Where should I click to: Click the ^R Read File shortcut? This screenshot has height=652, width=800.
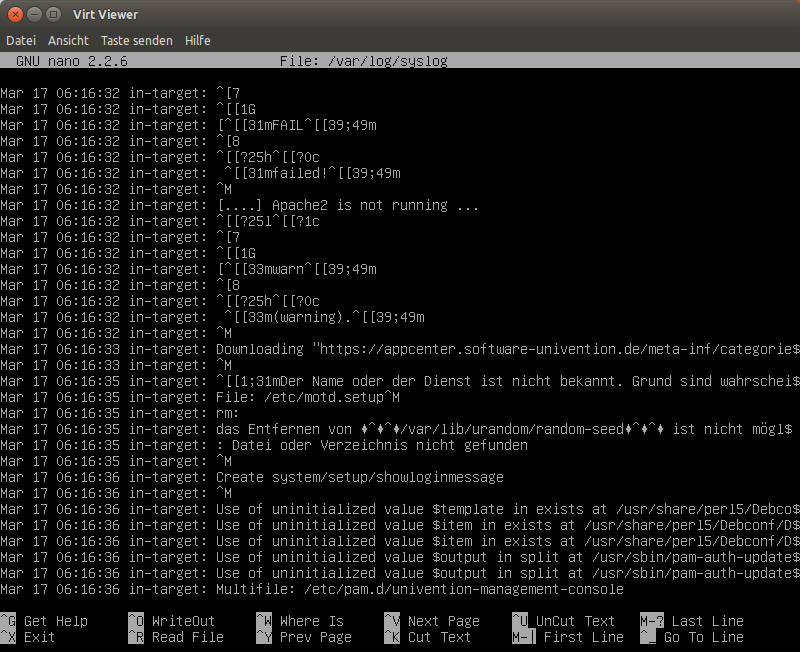click(x=175, y=637)
